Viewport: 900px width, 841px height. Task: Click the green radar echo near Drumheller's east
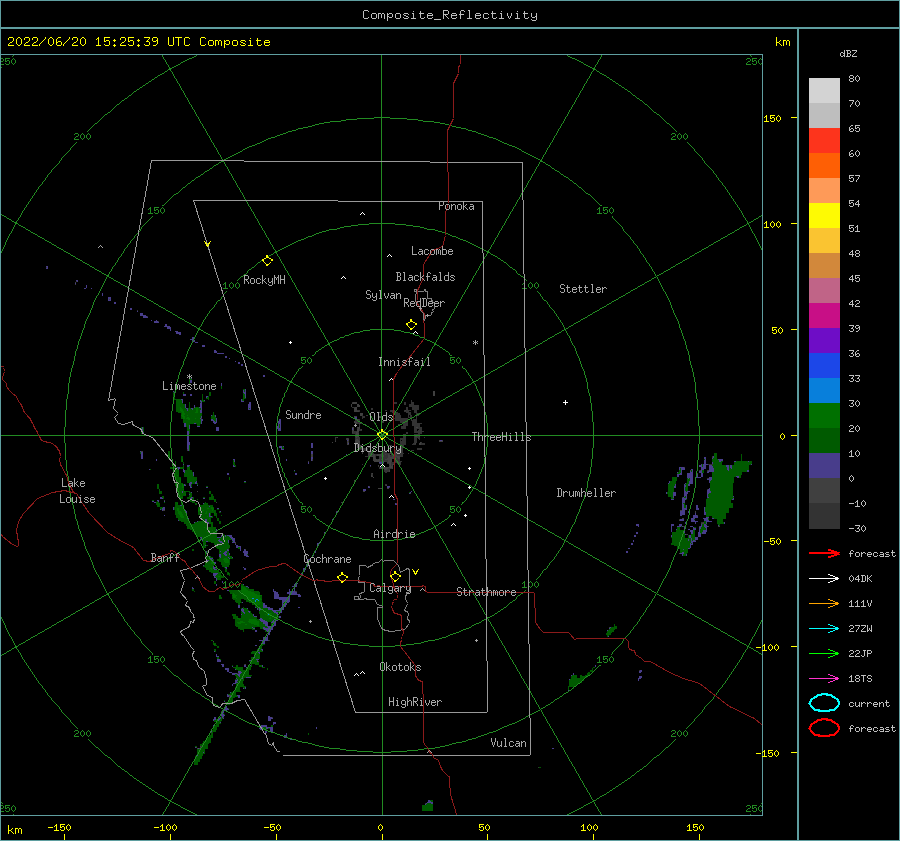point(722,488)
